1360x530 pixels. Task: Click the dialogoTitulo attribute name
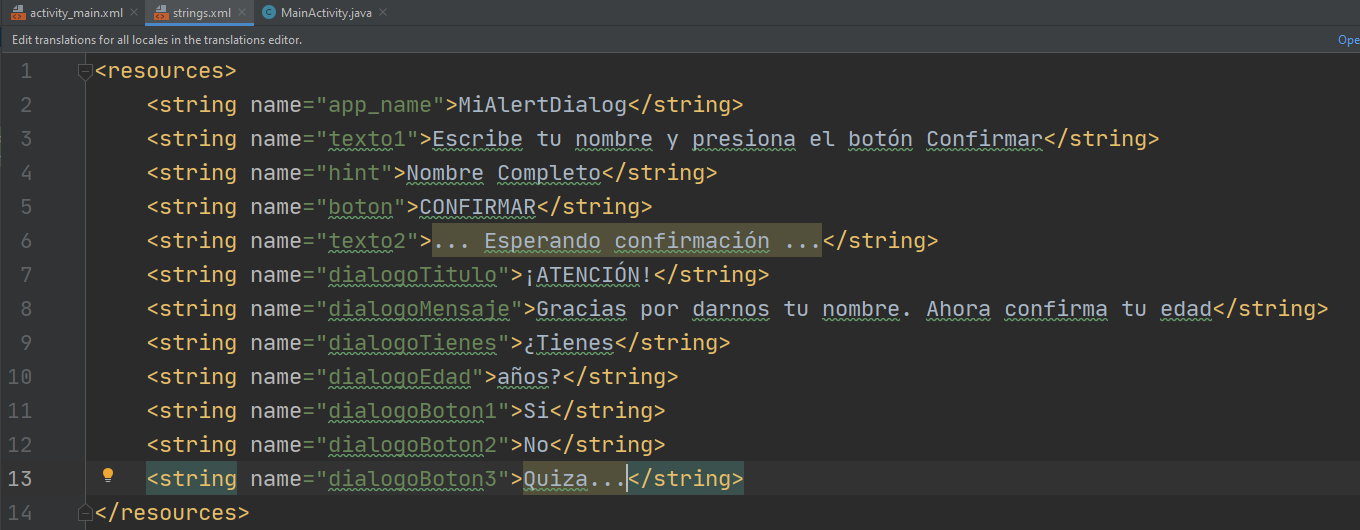coord(412,275)
